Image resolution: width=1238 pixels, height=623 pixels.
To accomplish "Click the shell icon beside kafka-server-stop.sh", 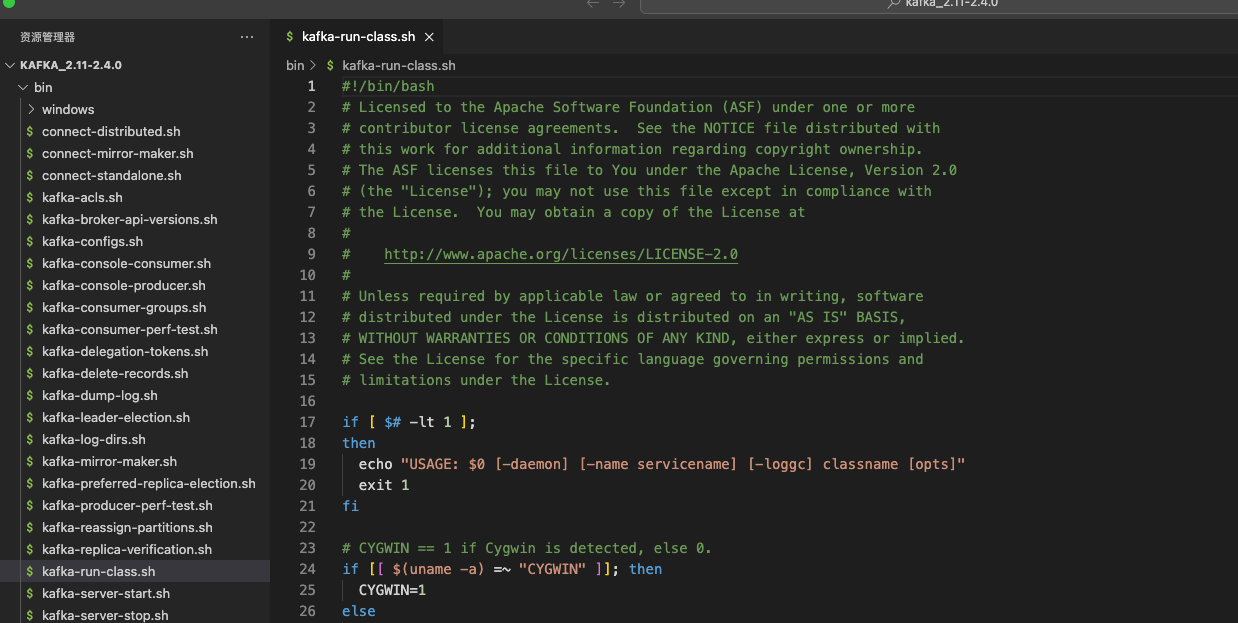I will (30, 616).
